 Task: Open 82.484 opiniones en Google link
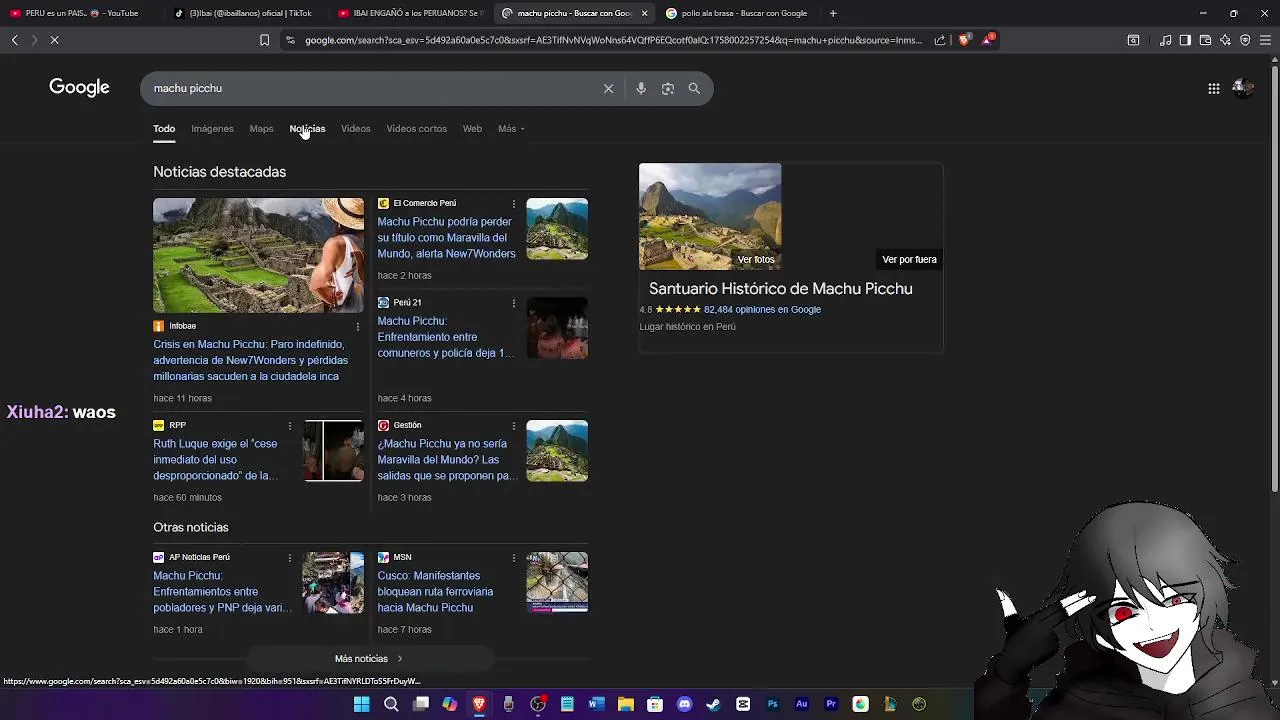click(x=762, y=309)
